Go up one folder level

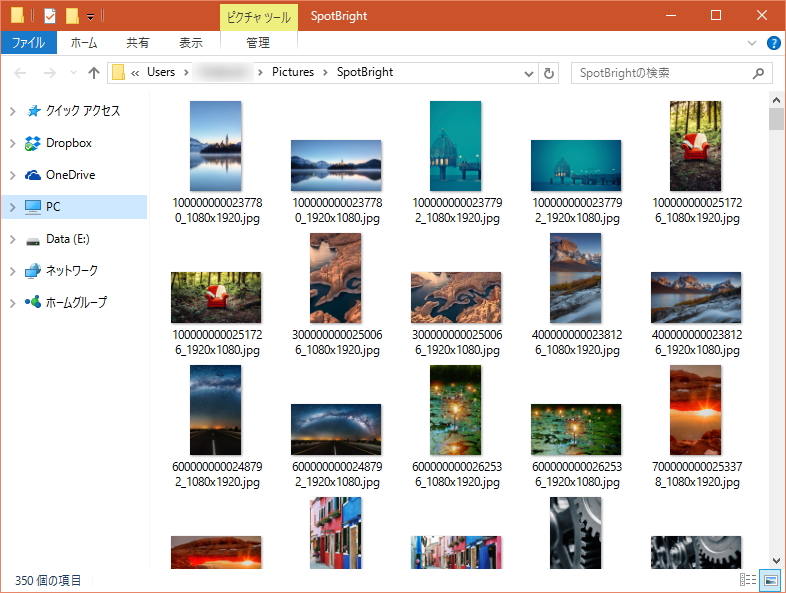94,73
